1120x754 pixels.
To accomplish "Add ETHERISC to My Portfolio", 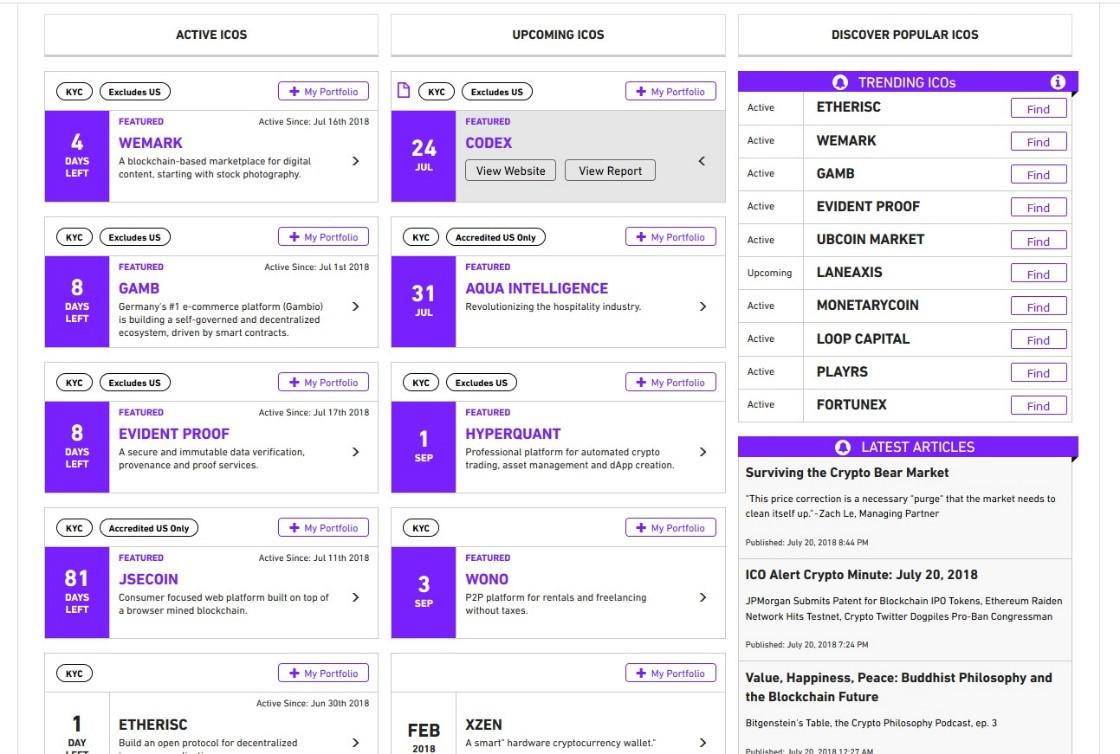I will [x=324, y=673].
